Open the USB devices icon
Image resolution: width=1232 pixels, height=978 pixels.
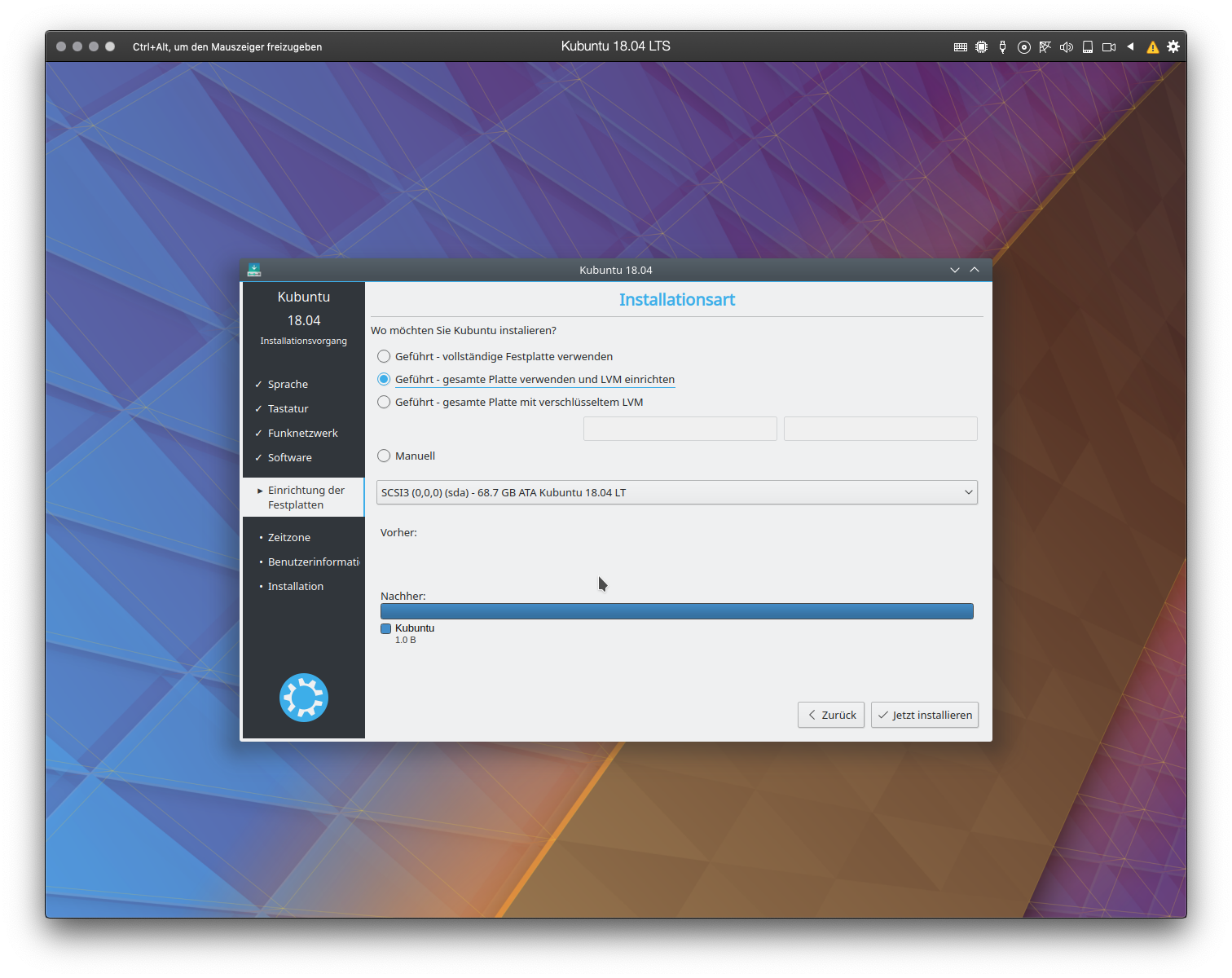[1003, 47]
